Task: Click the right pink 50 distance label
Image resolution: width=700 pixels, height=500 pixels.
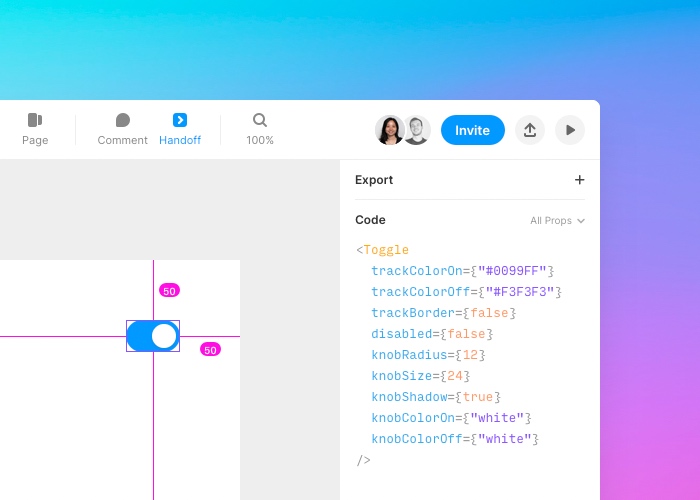Action: click(x=210, y=350)
